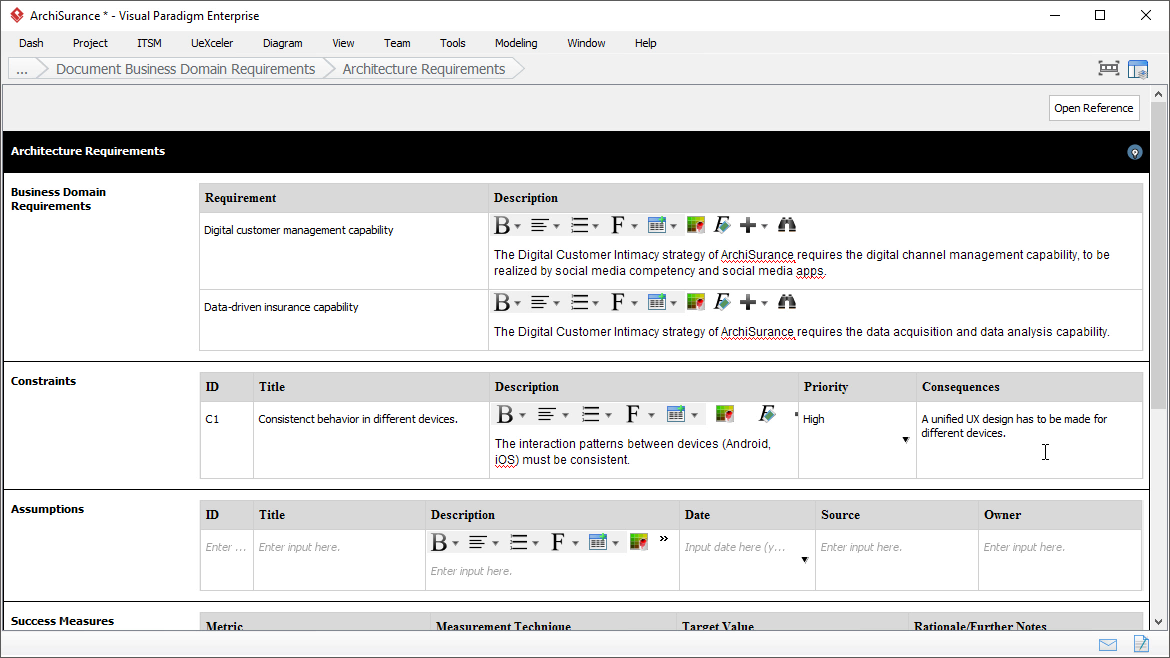Click clear formatting icon in Data-driven insurance row
The height and width of the screenshot is (658, 1170).
click(x=722, y=302)
